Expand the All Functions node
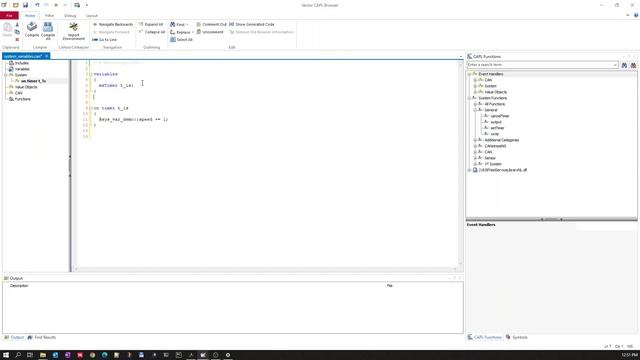Image resolution: width=640 pixels, height=360 pixels. [x=475, y=104]
